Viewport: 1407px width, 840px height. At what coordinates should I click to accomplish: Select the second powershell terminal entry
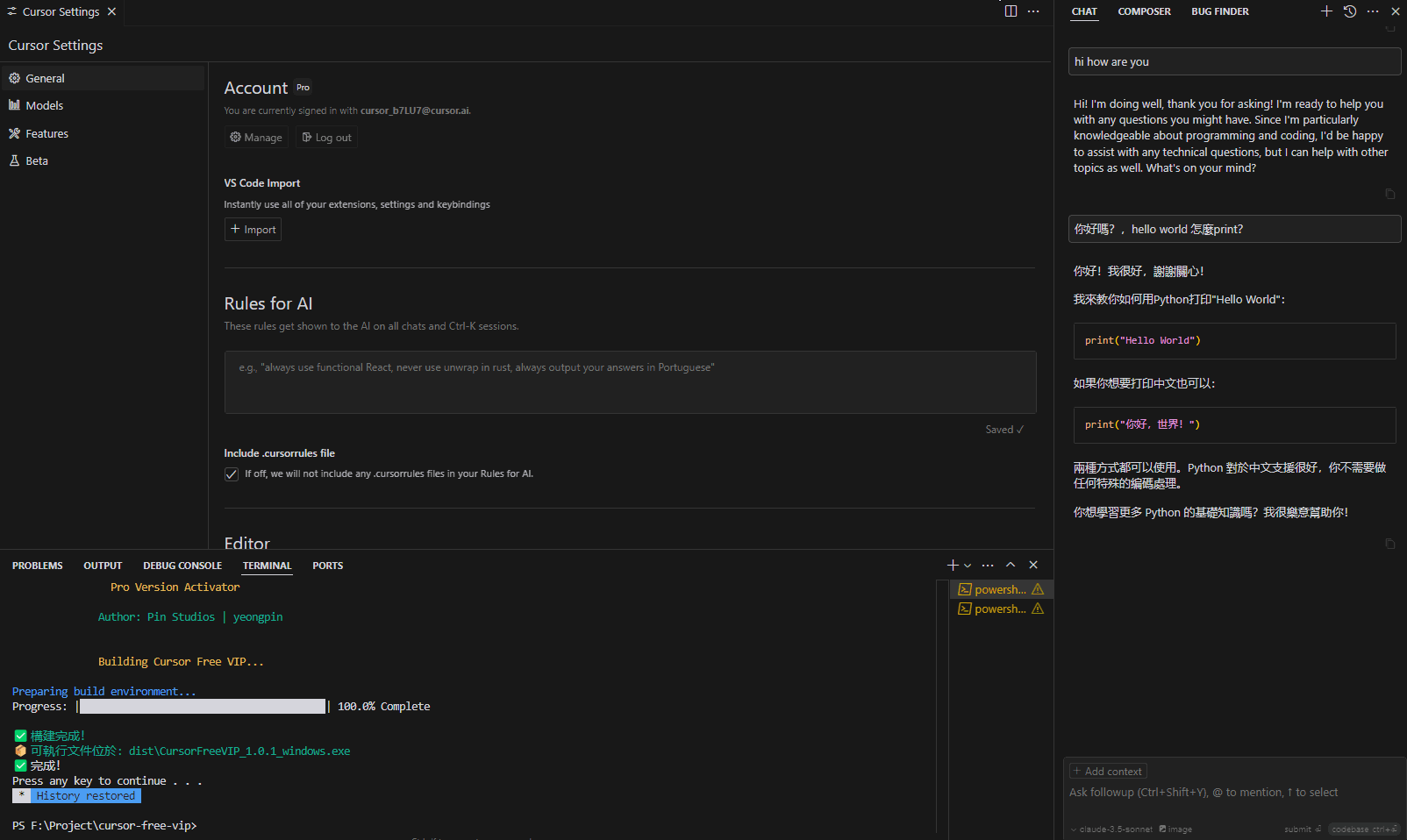point(1000,609)
